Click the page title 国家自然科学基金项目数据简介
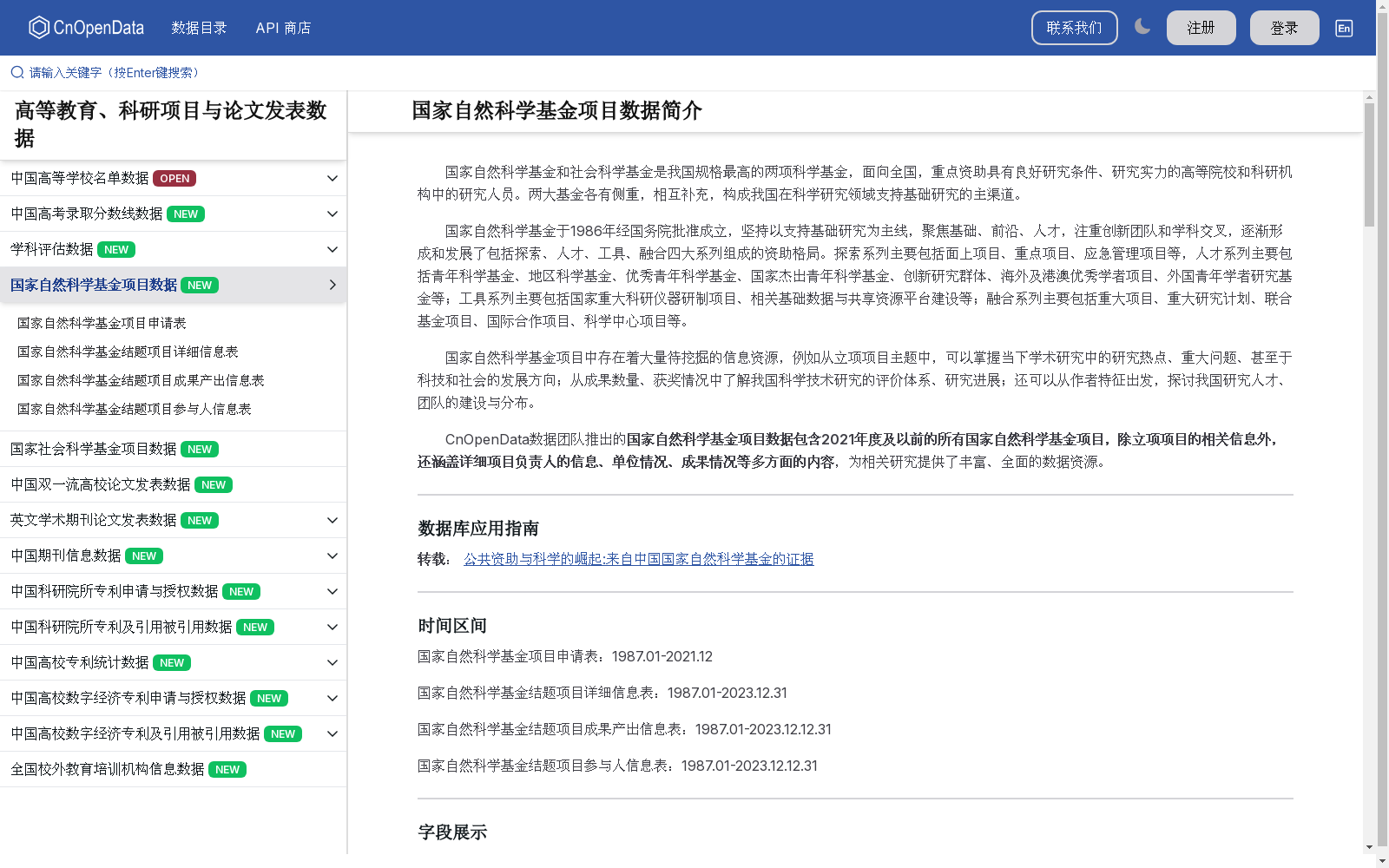This screenshot has width=1389, height=868. pyautogui.click(x=556, y=111)
